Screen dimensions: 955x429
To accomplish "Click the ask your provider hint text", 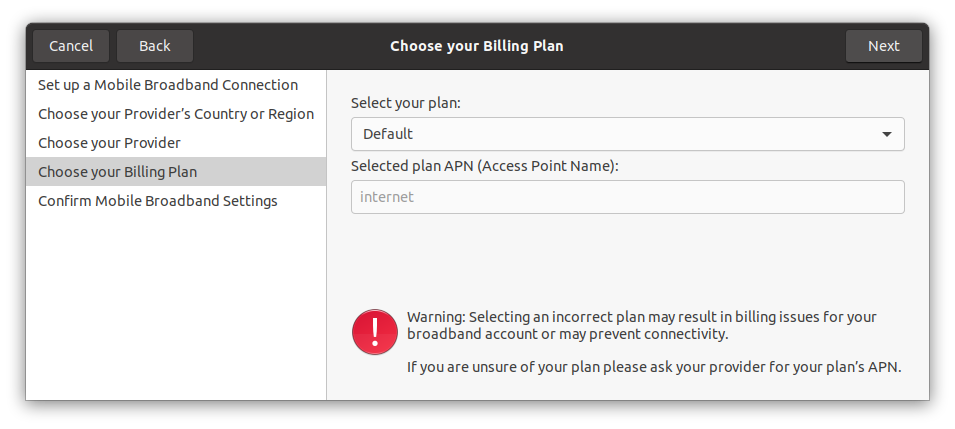I will point(654,367).
